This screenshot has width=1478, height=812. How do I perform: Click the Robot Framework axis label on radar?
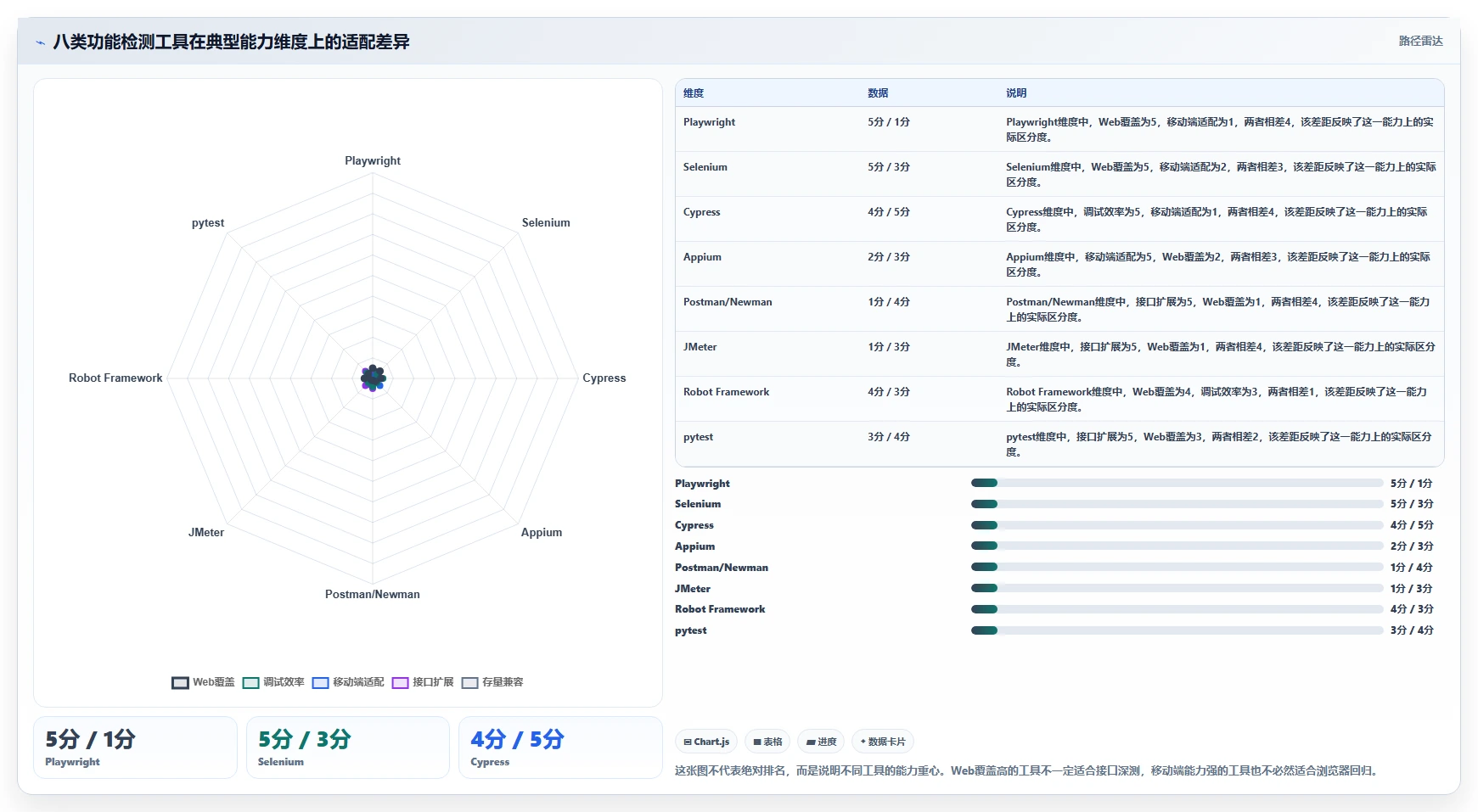(115, 378)
